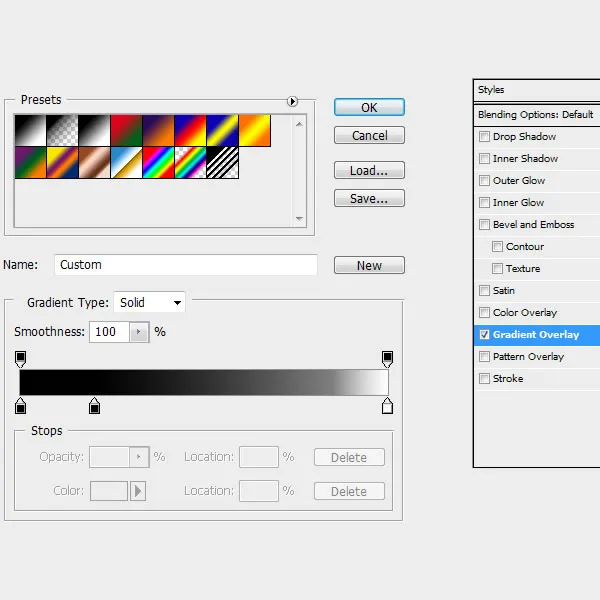Select Bevel and Emboss in Styles list
Viewport: 600px width, 600px height.
(533, 225)
